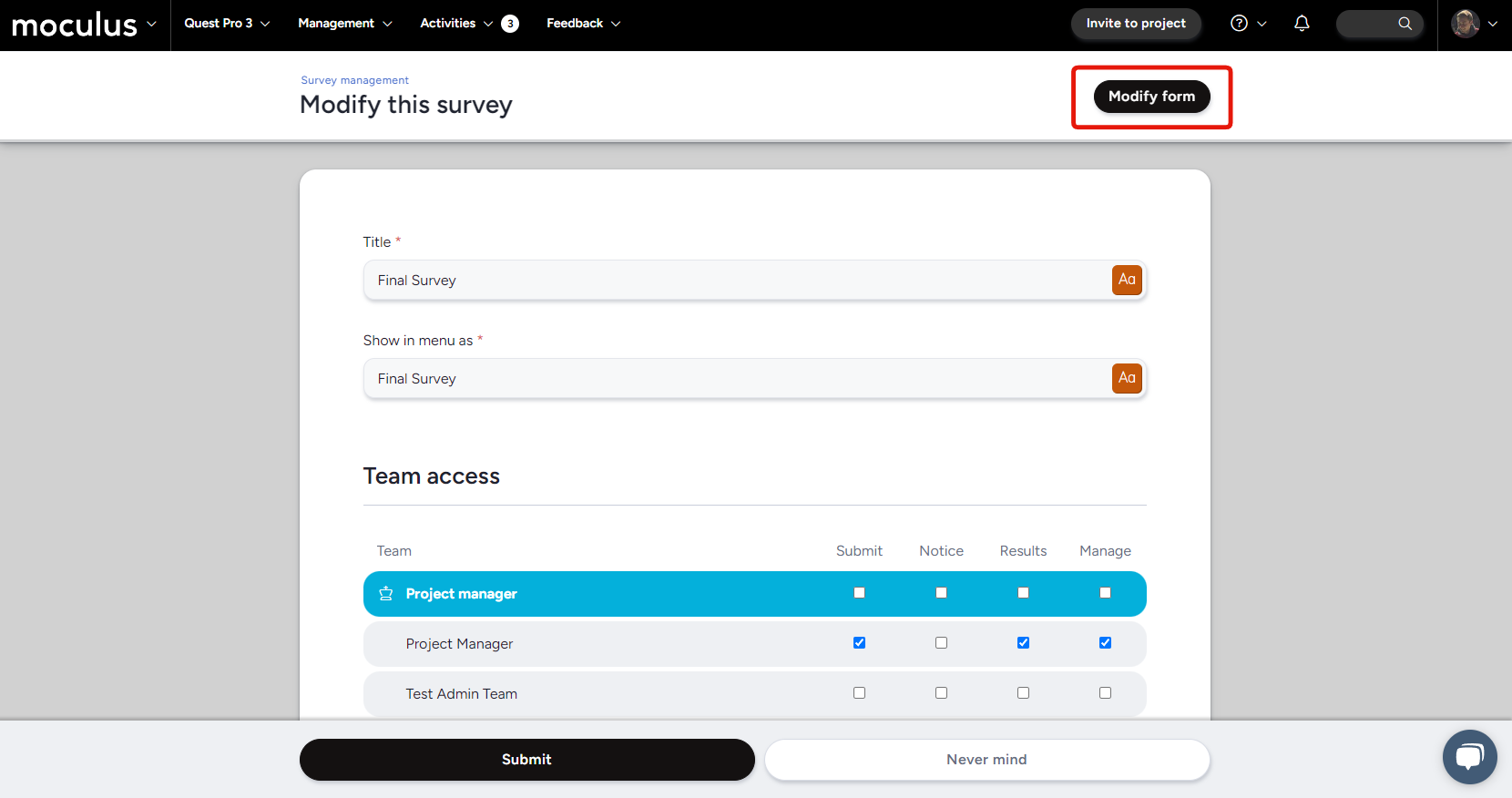Open the Feedback menu
Viewport: 1512px width, 798px height.
pyautogui.click(x=583, y=24)
